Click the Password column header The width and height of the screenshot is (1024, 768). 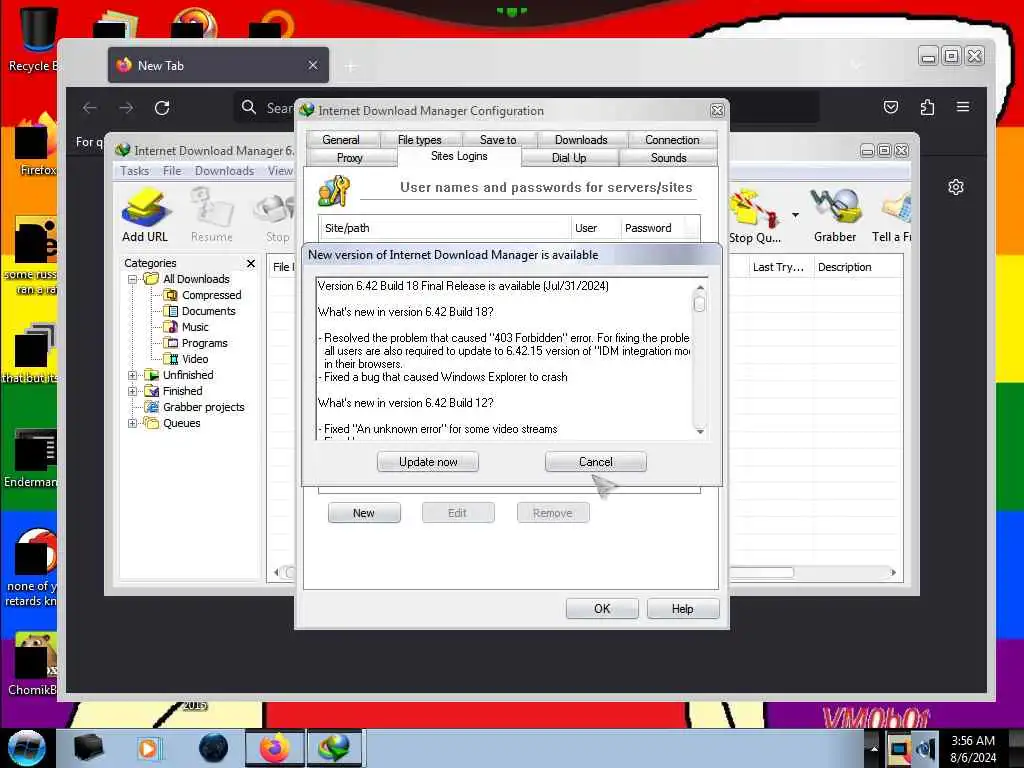point(654,228)
